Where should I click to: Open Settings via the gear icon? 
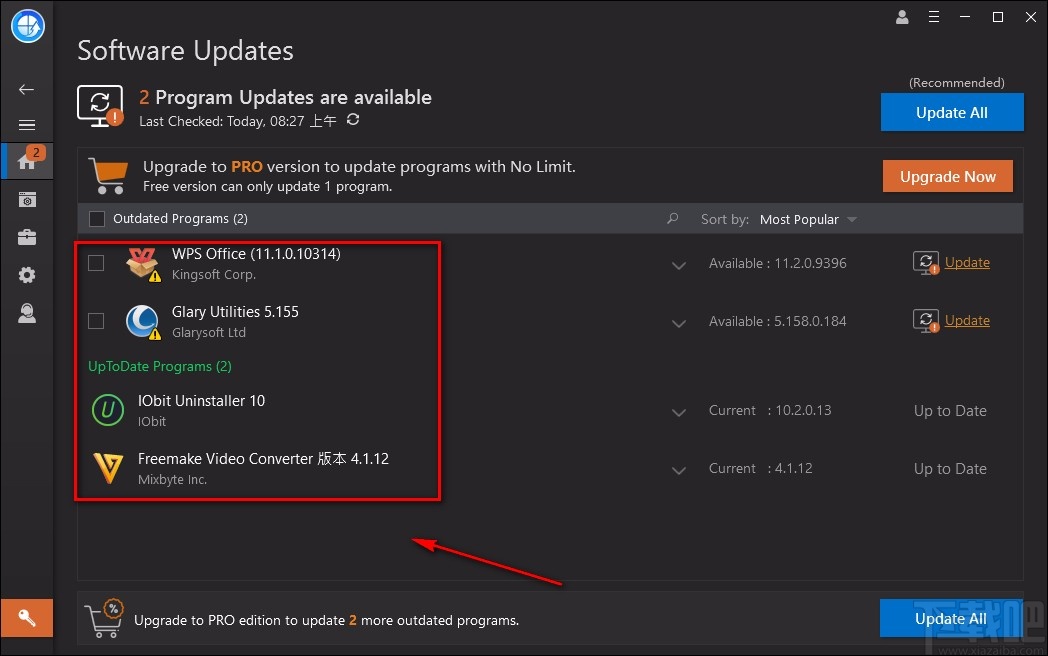coord(26,275)
